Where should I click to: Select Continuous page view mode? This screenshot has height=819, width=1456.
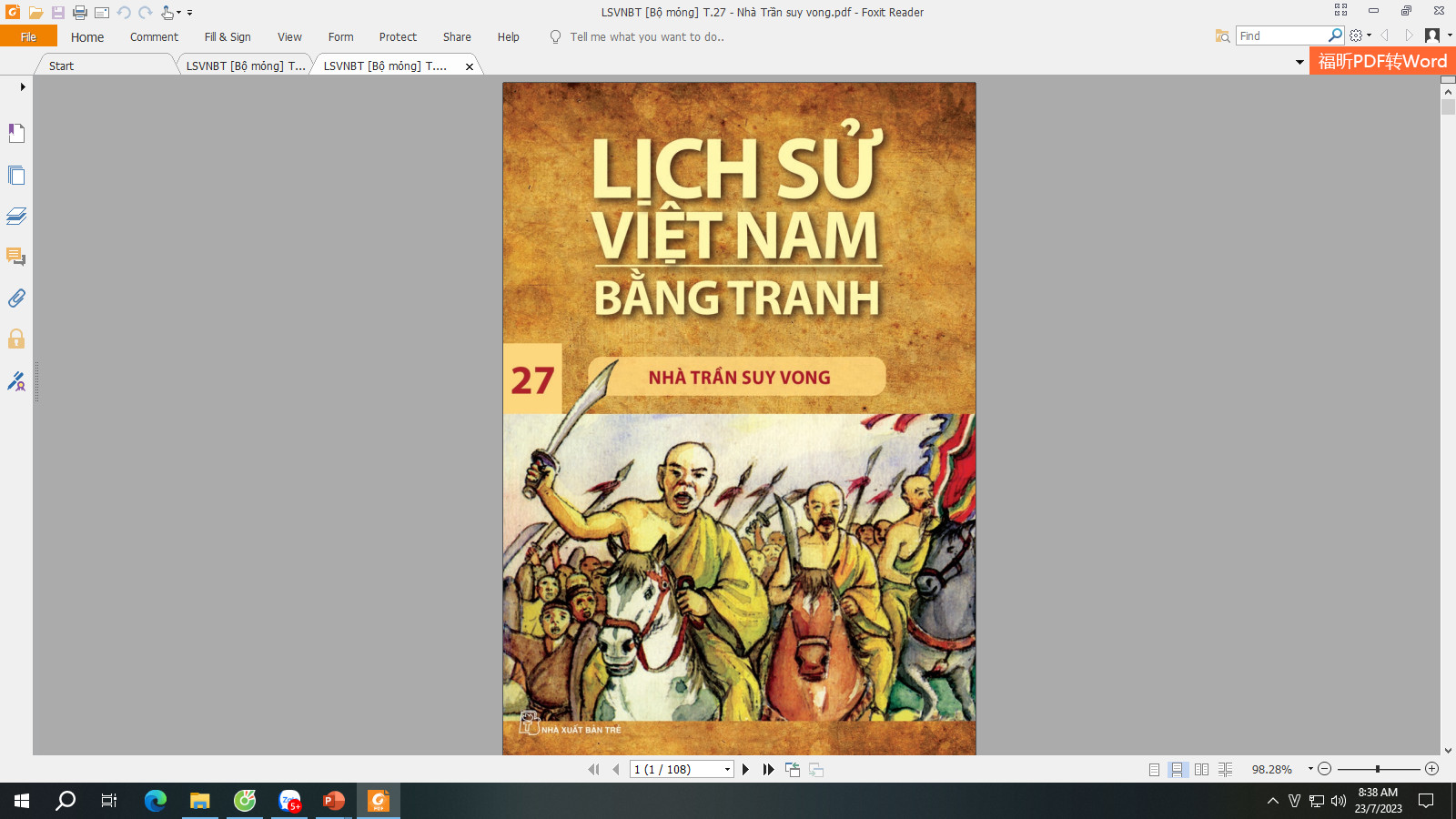[x=1178, y=770]
